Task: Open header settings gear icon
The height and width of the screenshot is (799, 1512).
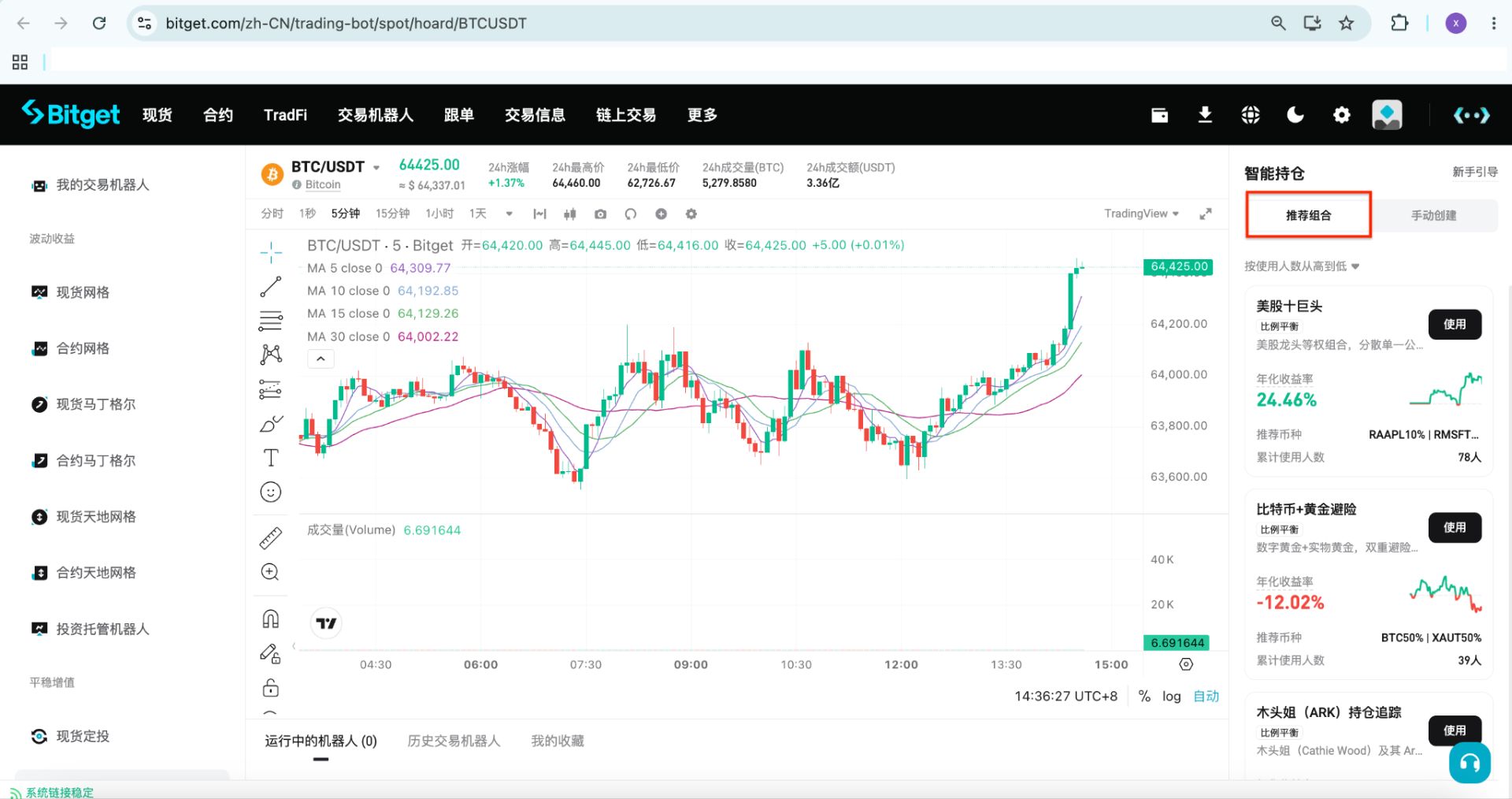Action: [x=1342, y=115]
